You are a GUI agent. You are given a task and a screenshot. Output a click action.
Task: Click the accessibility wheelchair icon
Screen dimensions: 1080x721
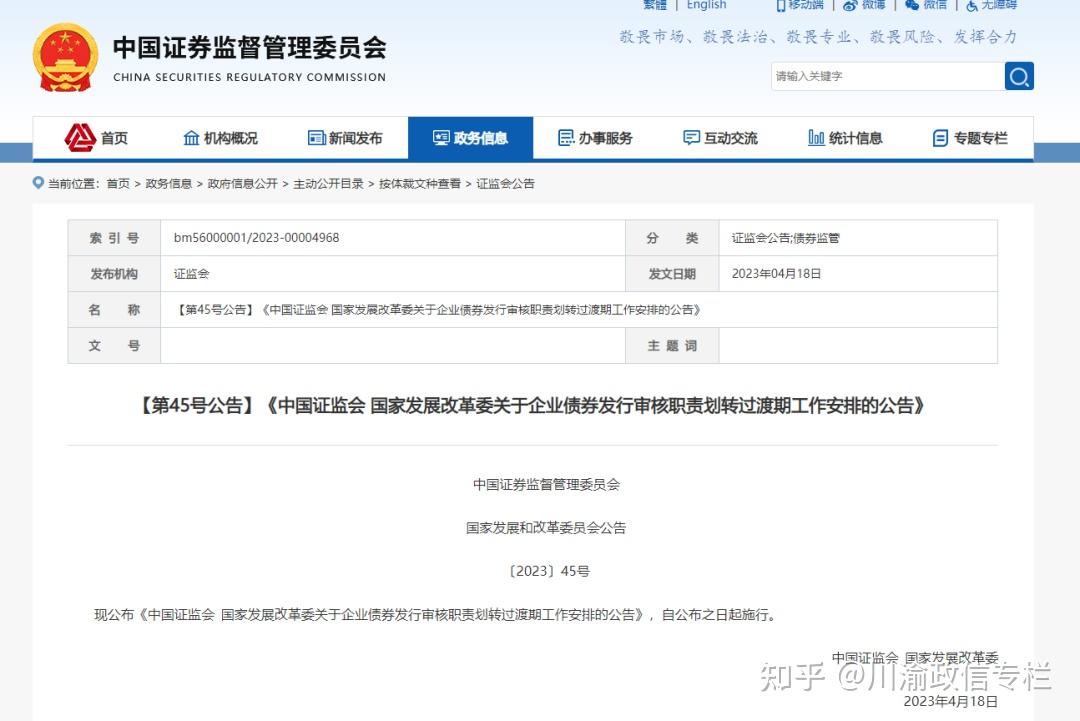click(972, 5)
